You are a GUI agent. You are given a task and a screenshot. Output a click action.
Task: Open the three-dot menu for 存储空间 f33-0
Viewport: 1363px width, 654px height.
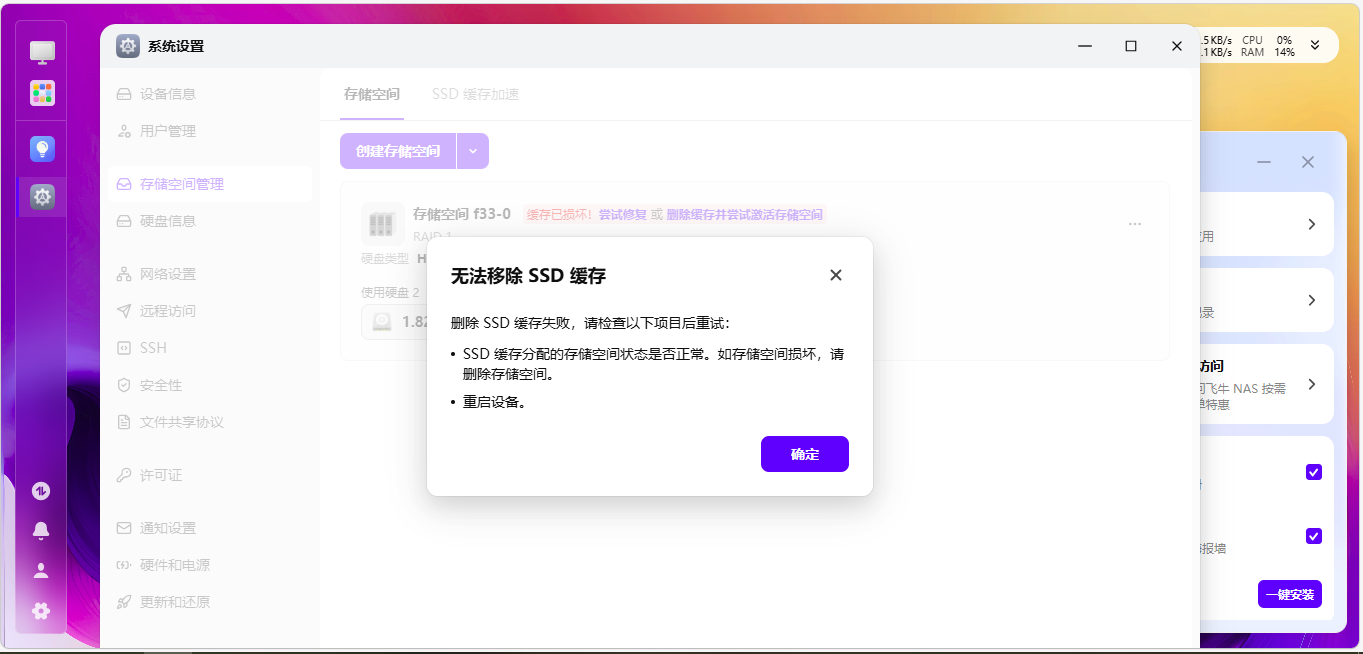tap(1135, 224)
